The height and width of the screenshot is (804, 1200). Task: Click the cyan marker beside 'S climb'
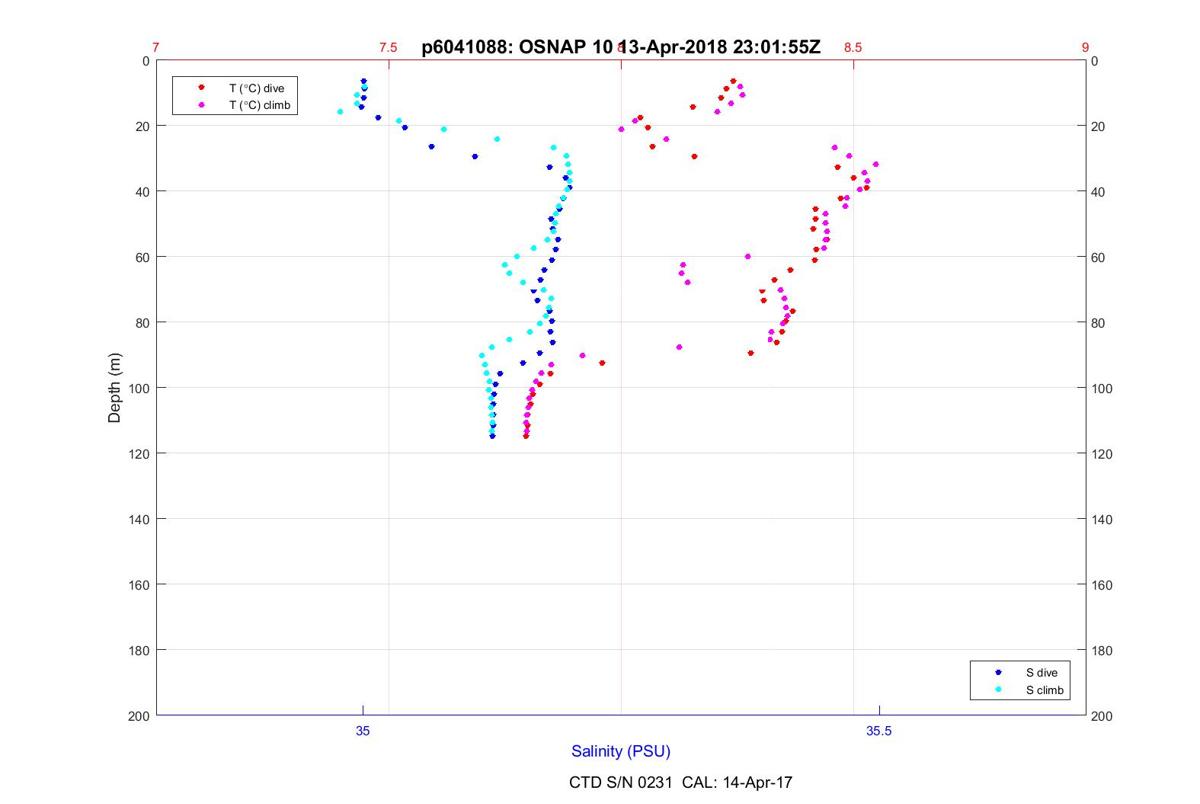(x=998, y=690)
